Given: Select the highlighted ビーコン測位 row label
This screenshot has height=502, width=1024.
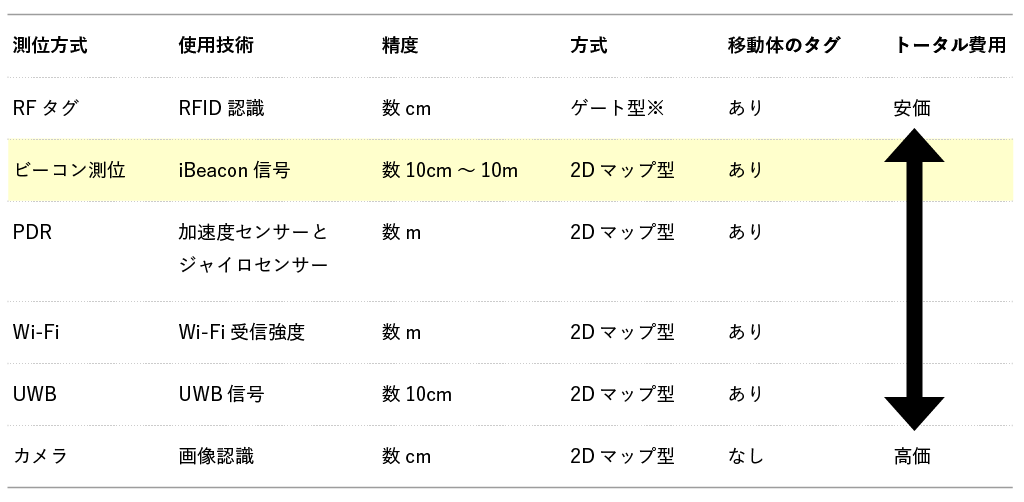Looking at the screenshot, I should (x=69, y=170).
